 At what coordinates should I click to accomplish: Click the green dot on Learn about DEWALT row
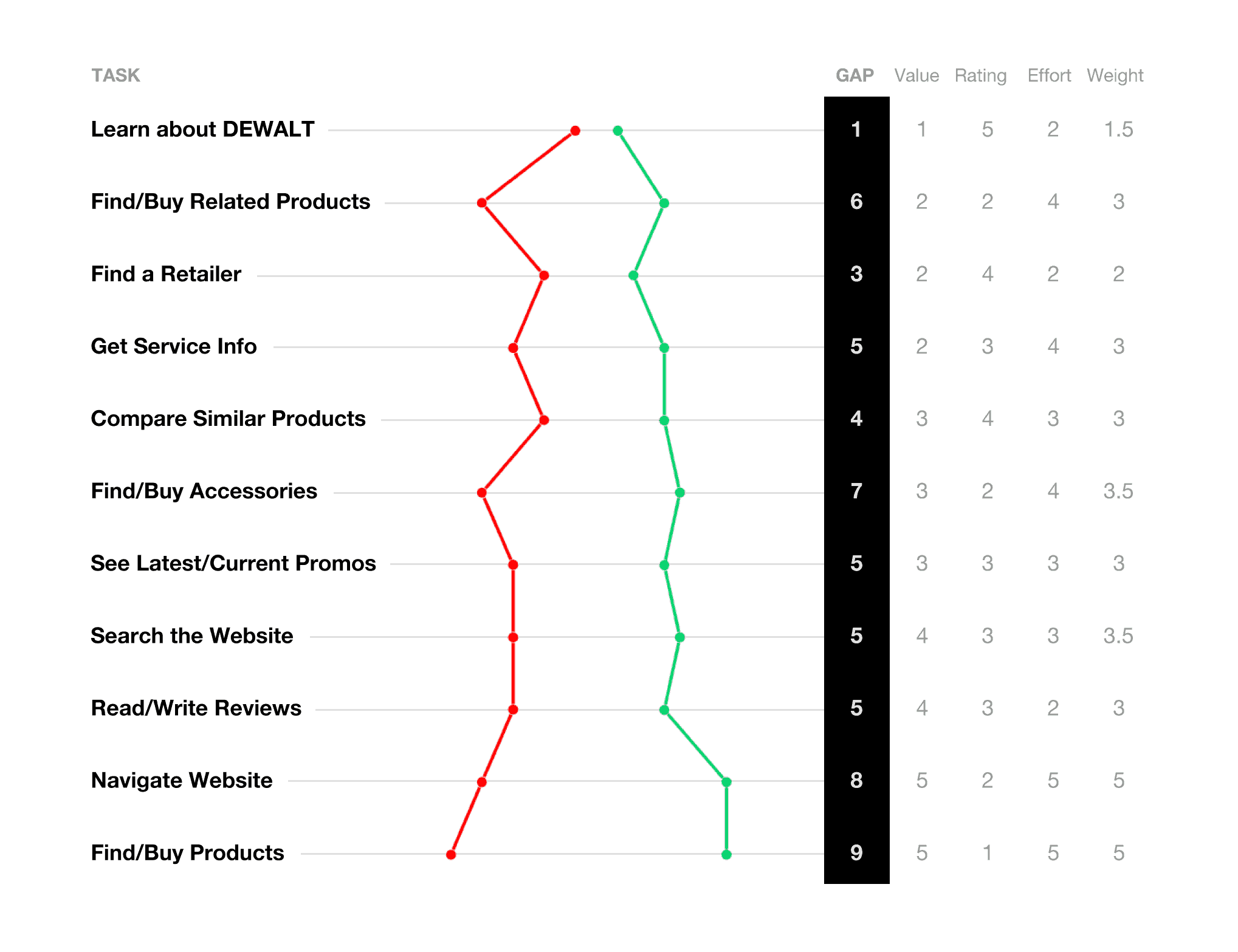(617, 131)
